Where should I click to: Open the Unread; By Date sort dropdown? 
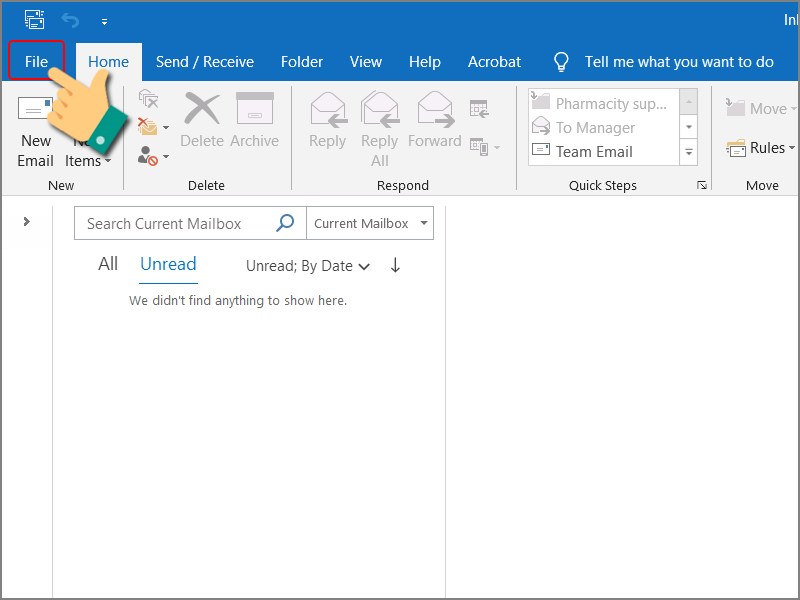pos(308,266)
